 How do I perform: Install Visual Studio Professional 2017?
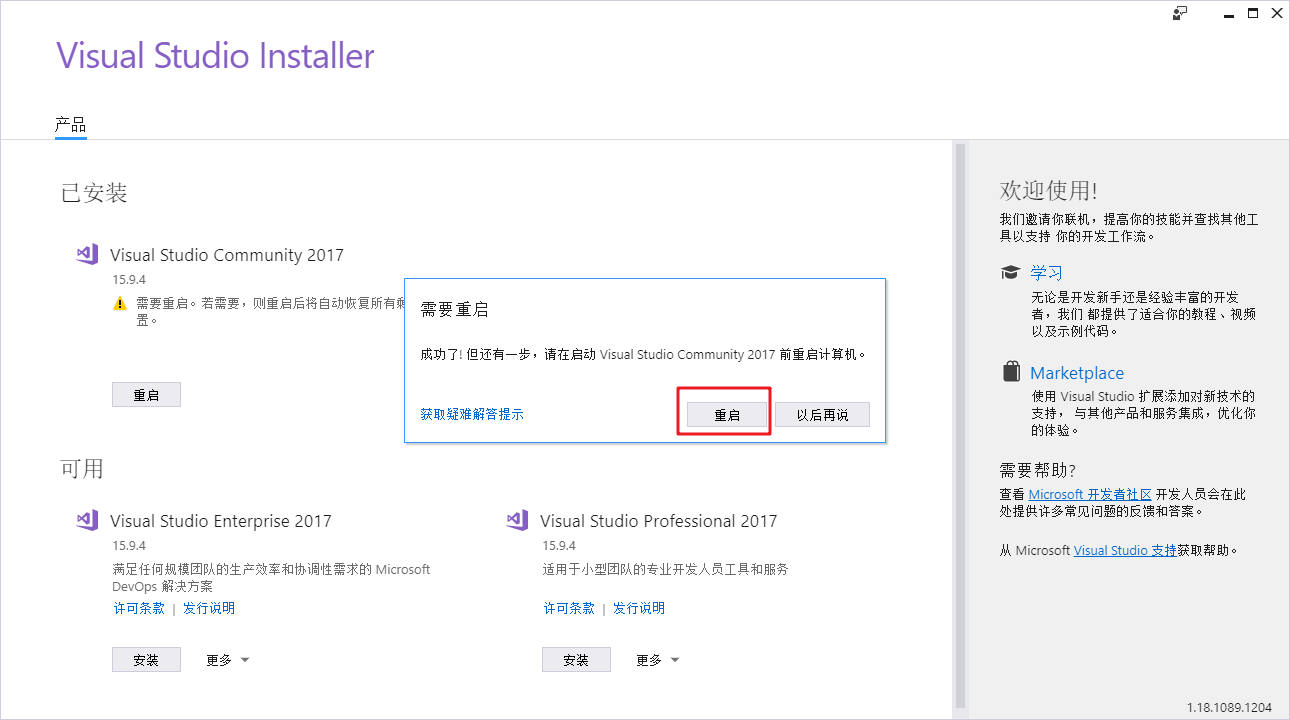576,660
